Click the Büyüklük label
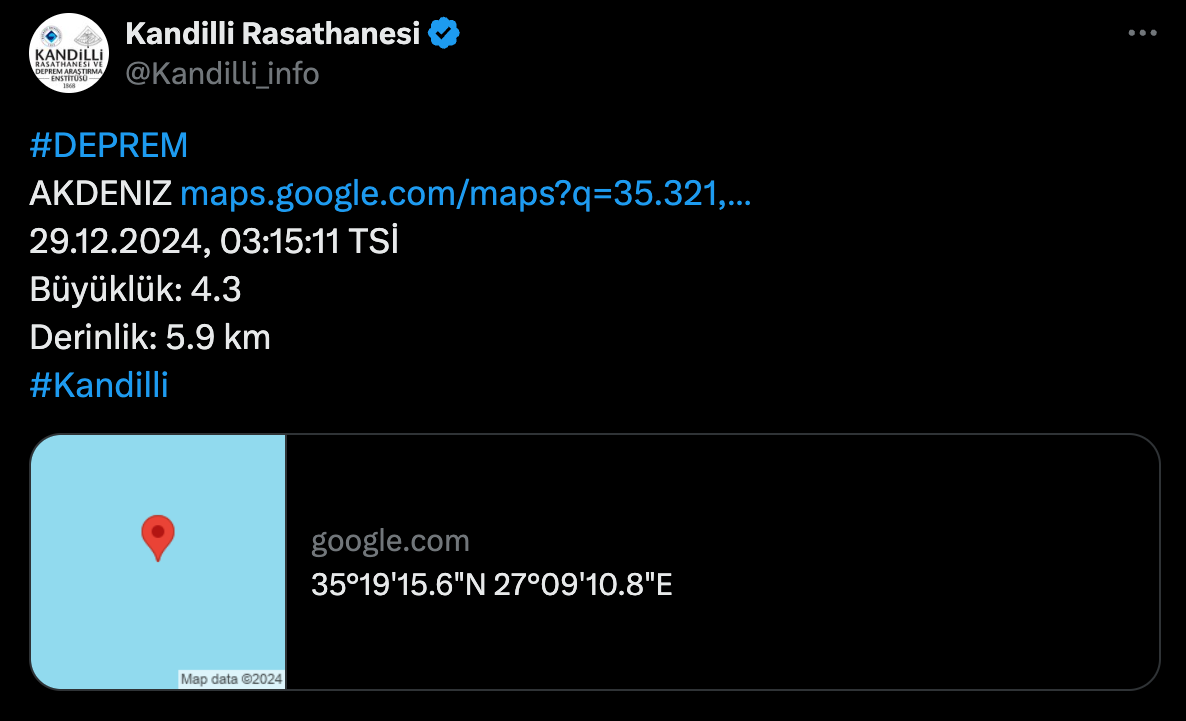 coord(104,290)
